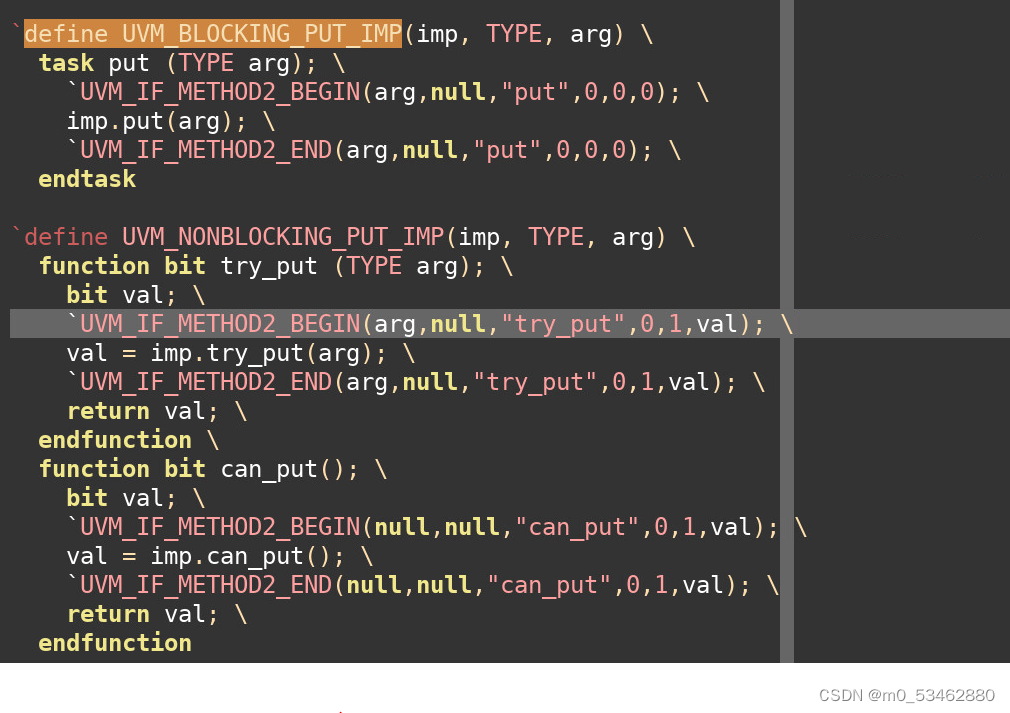Click the endtask keyword

pyautogui.click(x=86, y=178)
